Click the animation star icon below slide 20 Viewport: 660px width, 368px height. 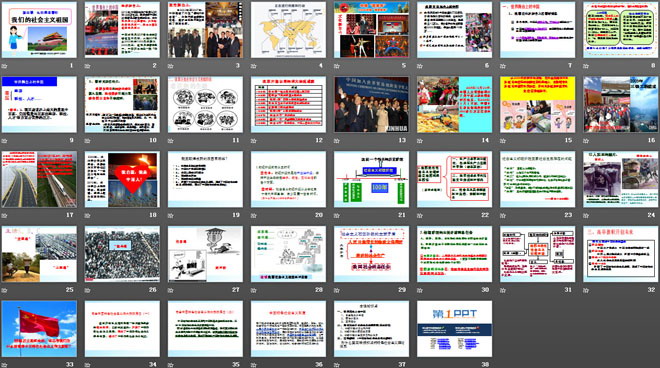pyautogui.click(x=254, y=216)
